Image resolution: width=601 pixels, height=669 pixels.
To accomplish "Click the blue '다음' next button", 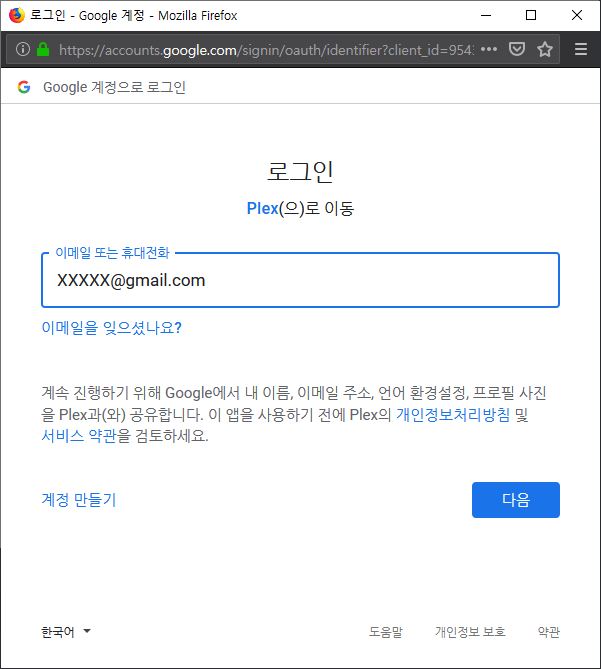I will pos(516,500).
